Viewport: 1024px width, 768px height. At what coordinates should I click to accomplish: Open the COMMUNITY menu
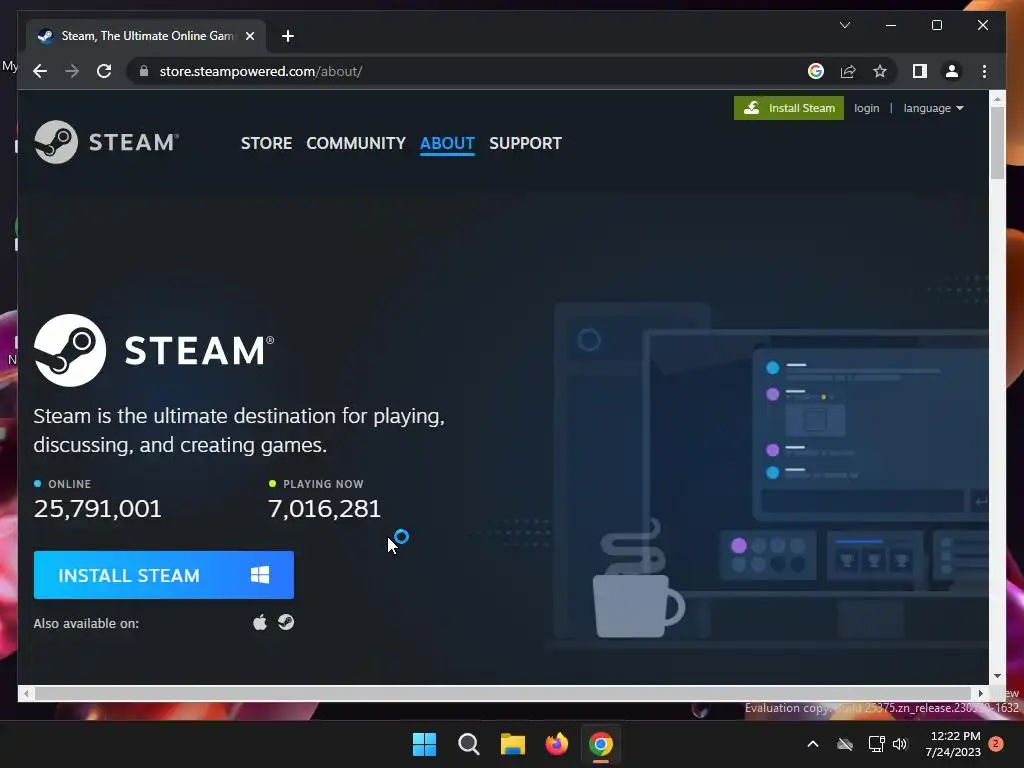[x=356, y=143]
